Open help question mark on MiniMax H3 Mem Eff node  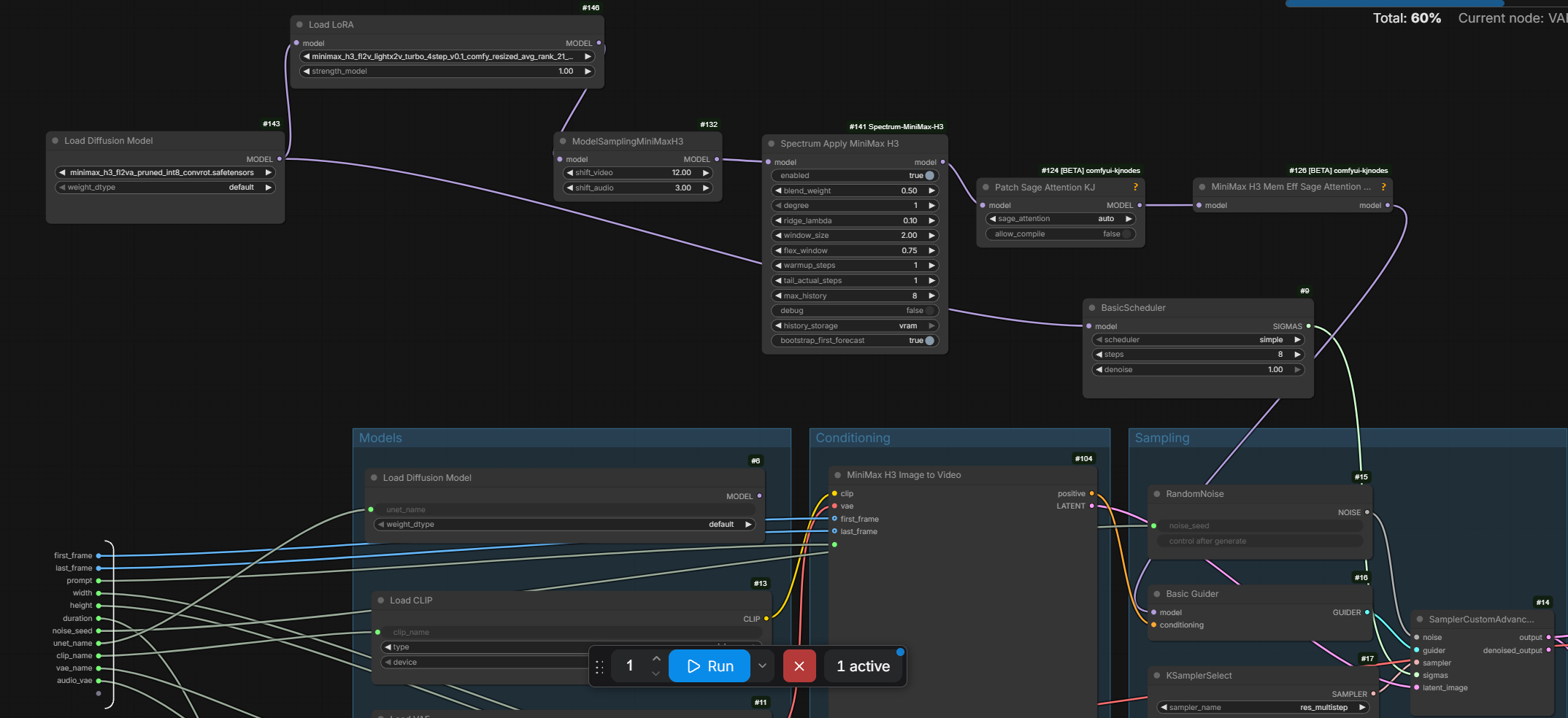(1383, 187)
